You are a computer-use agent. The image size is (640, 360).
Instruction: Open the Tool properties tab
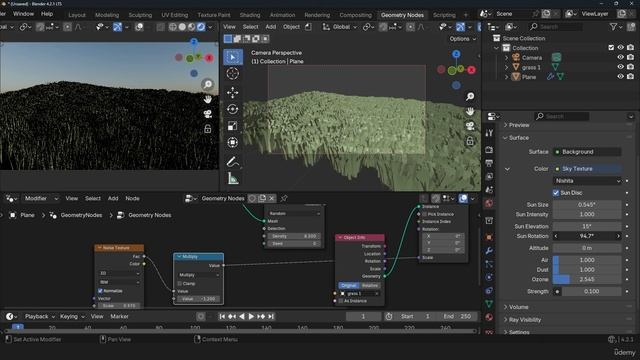[489, 133]
